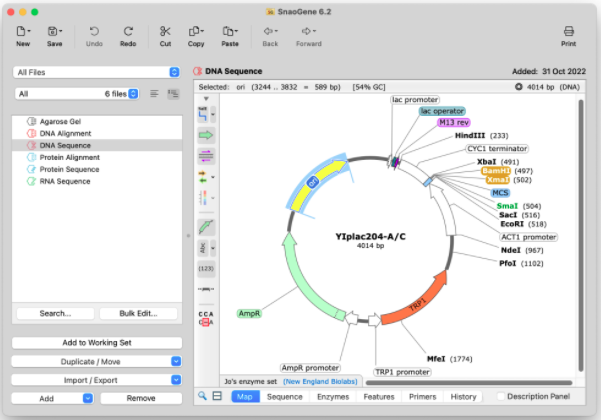Image resolution: width=601 pixels, height=420 pixels.
Task: Click the New England Biolabs link
Action: [x=320, y=382]
